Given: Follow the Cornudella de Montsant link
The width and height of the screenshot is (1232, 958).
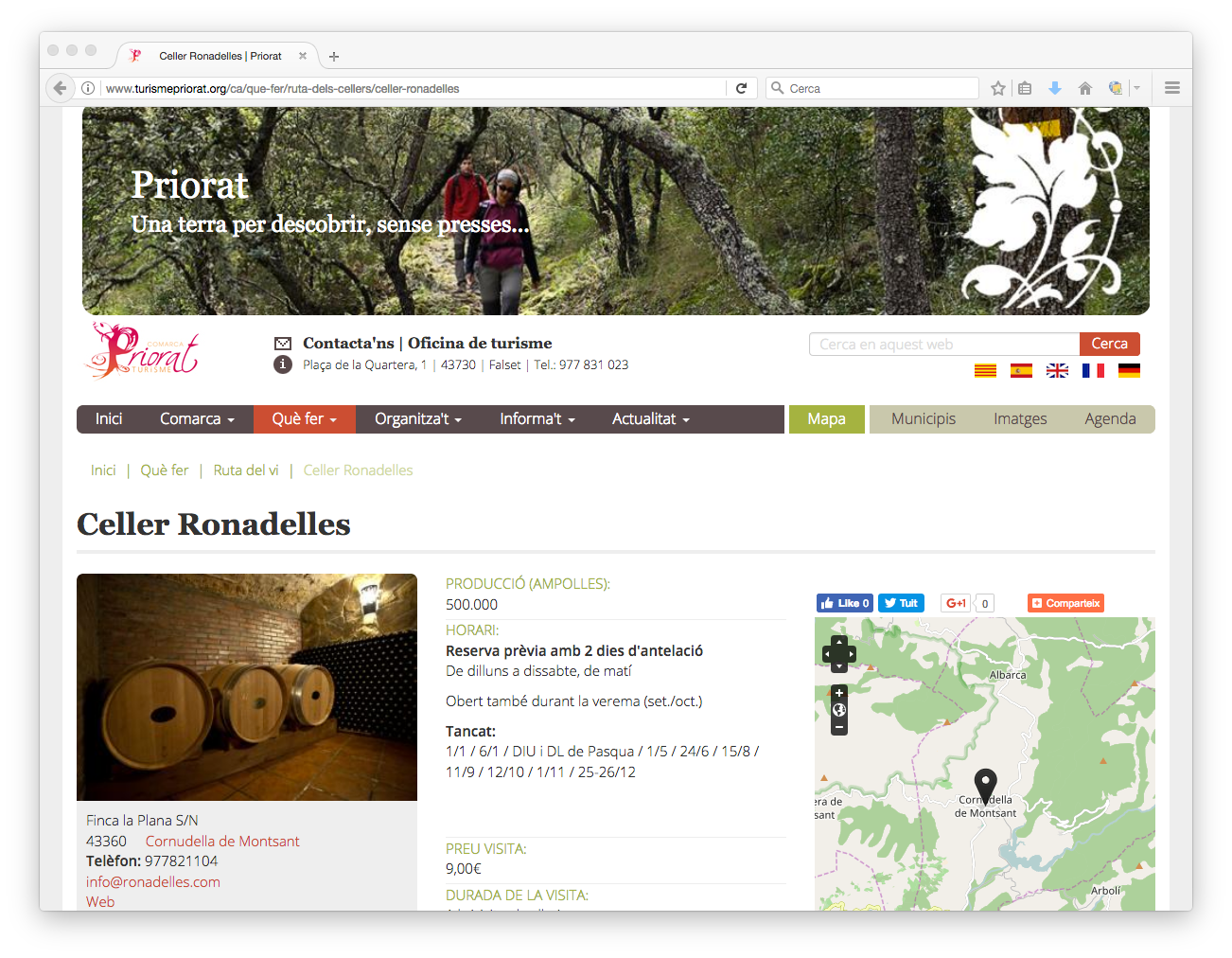Looking at the screenshot, I should click(222, 842).
